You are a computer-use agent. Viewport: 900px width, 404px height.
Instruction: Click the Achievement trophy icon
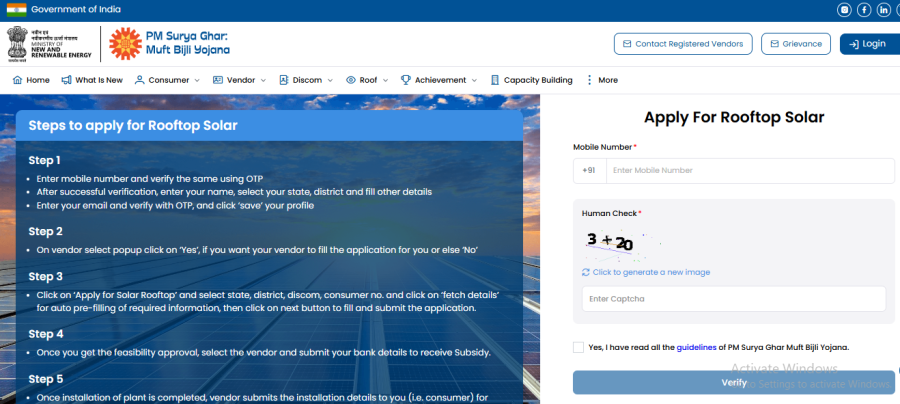coord(406,80)
